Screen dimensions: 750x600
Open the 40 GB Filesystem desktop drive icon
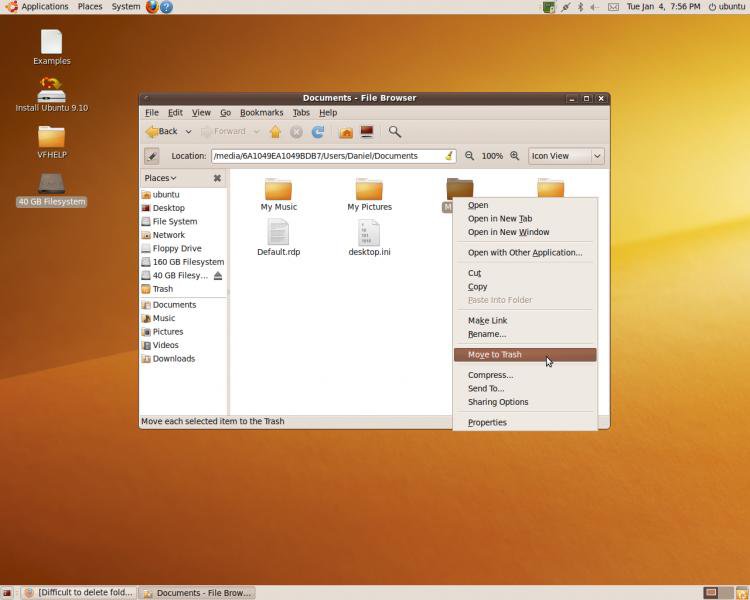point(52,189)
